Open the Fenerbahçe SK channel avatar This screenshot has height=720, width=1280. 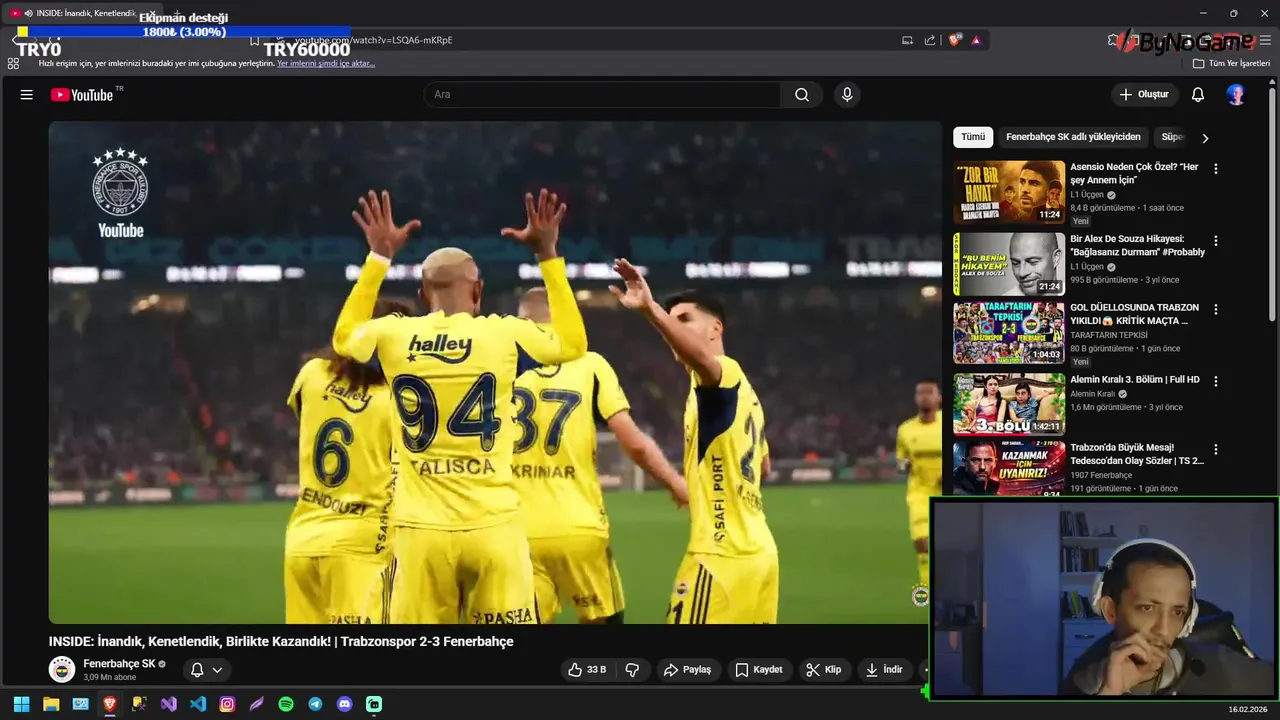click(x=62, y=670)
